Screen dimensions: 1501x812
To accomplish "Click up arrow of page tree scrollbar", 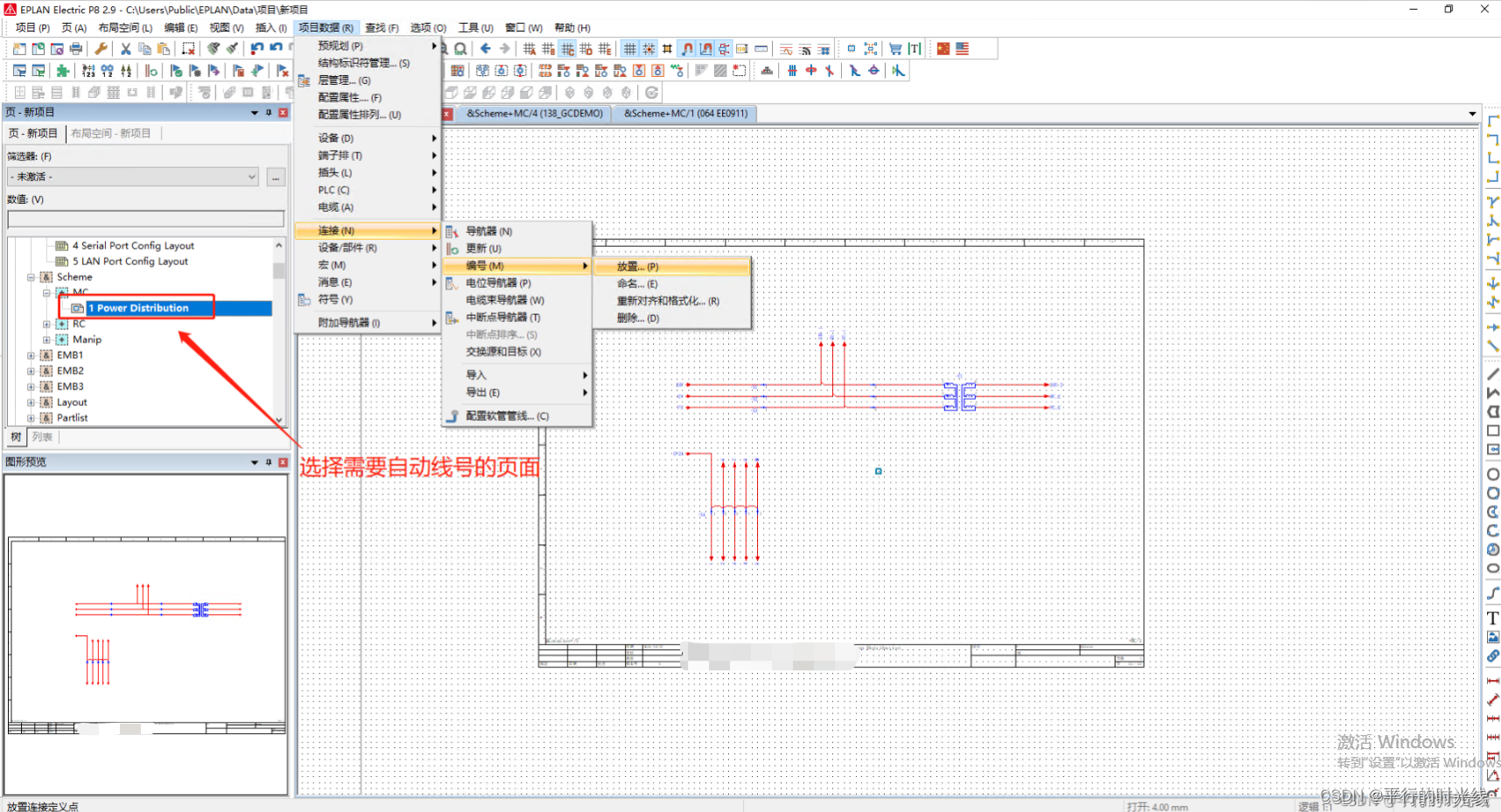I will pos(279,245).
